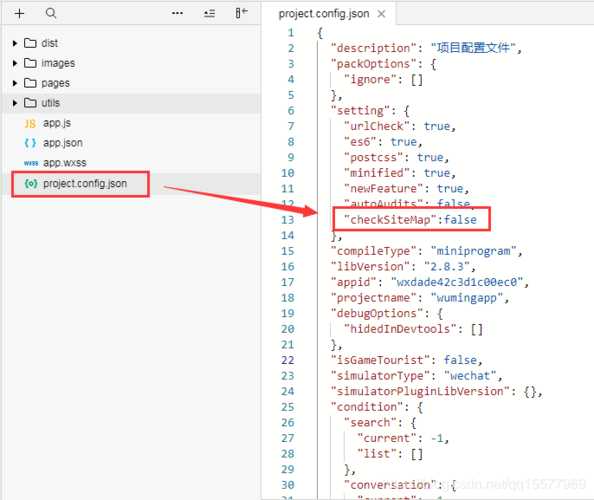Hide the file tree panel icon
This screenshot has height=500, width=594.
tap(241, 13)
